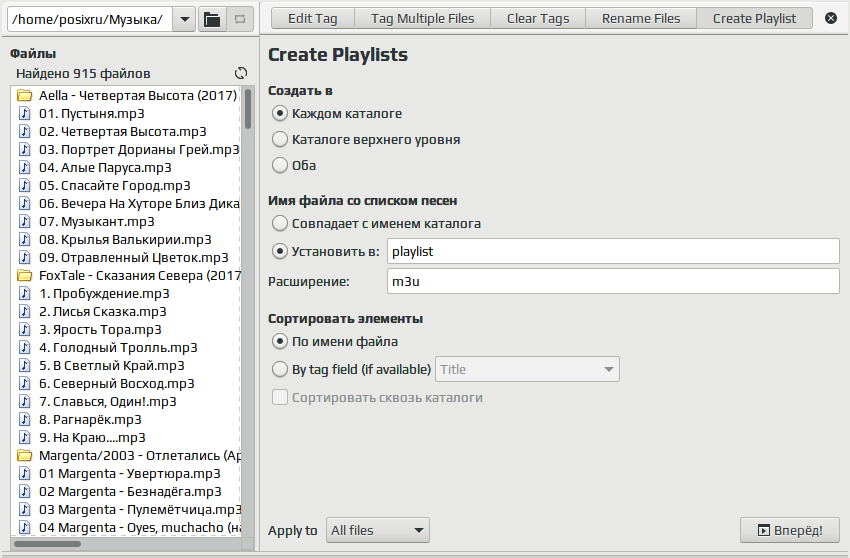Select By tag field (if available) option
The image size is (850, 558).
(280, 369)
